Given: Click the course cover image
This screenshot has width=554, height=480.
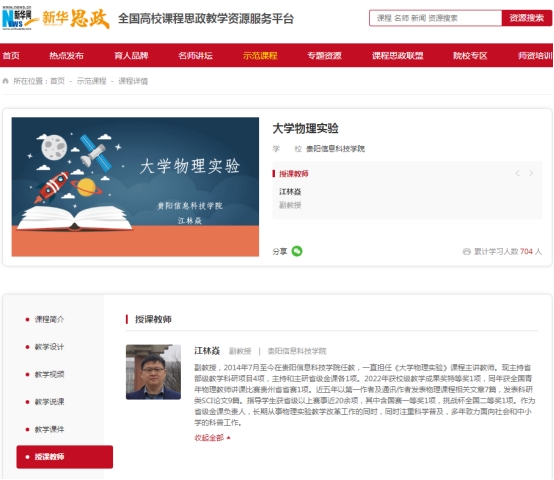Looking at the screenshot, I should 135,187.
